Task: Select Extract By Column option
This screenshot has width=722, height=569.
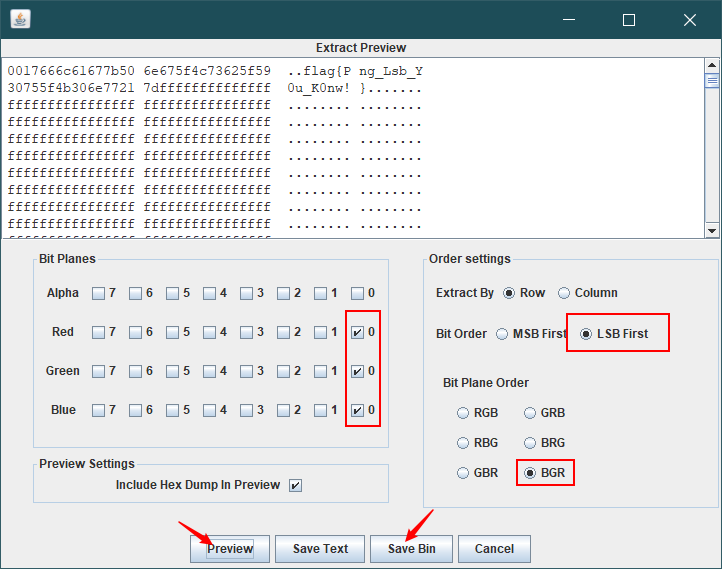Action: [x=564, y=293]
